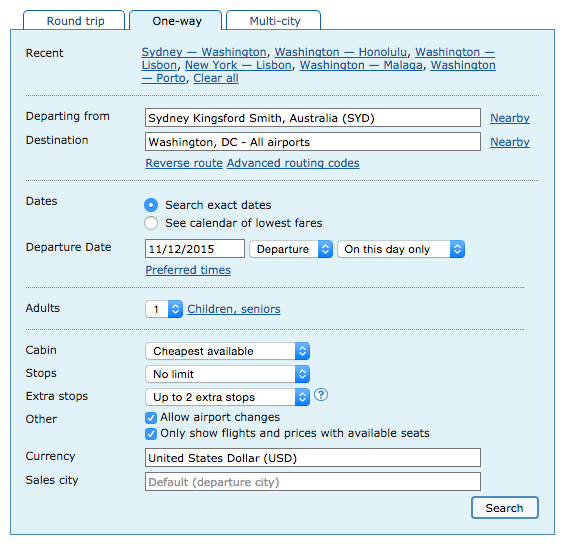Open the On this day only dropdown
Image resolution: width=564 pixels, height=546 pixels.
pyautogui.click(x=401, y=249)
